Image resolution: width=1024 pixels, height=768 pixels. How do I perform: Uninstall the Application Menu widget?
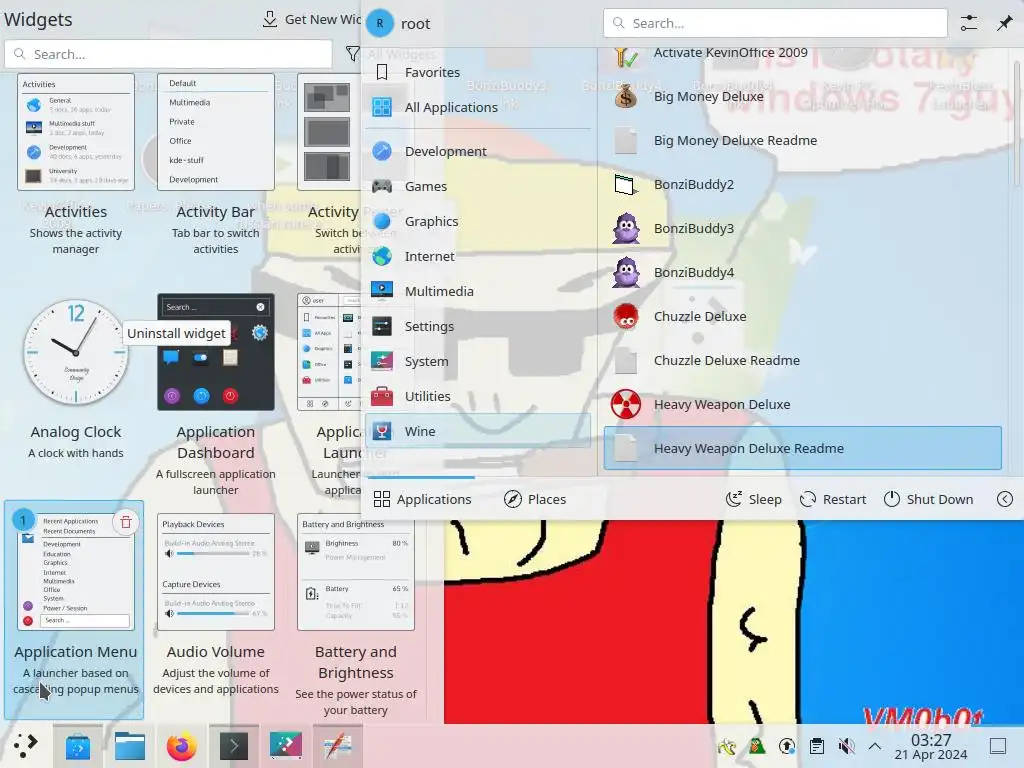[125, 522]
